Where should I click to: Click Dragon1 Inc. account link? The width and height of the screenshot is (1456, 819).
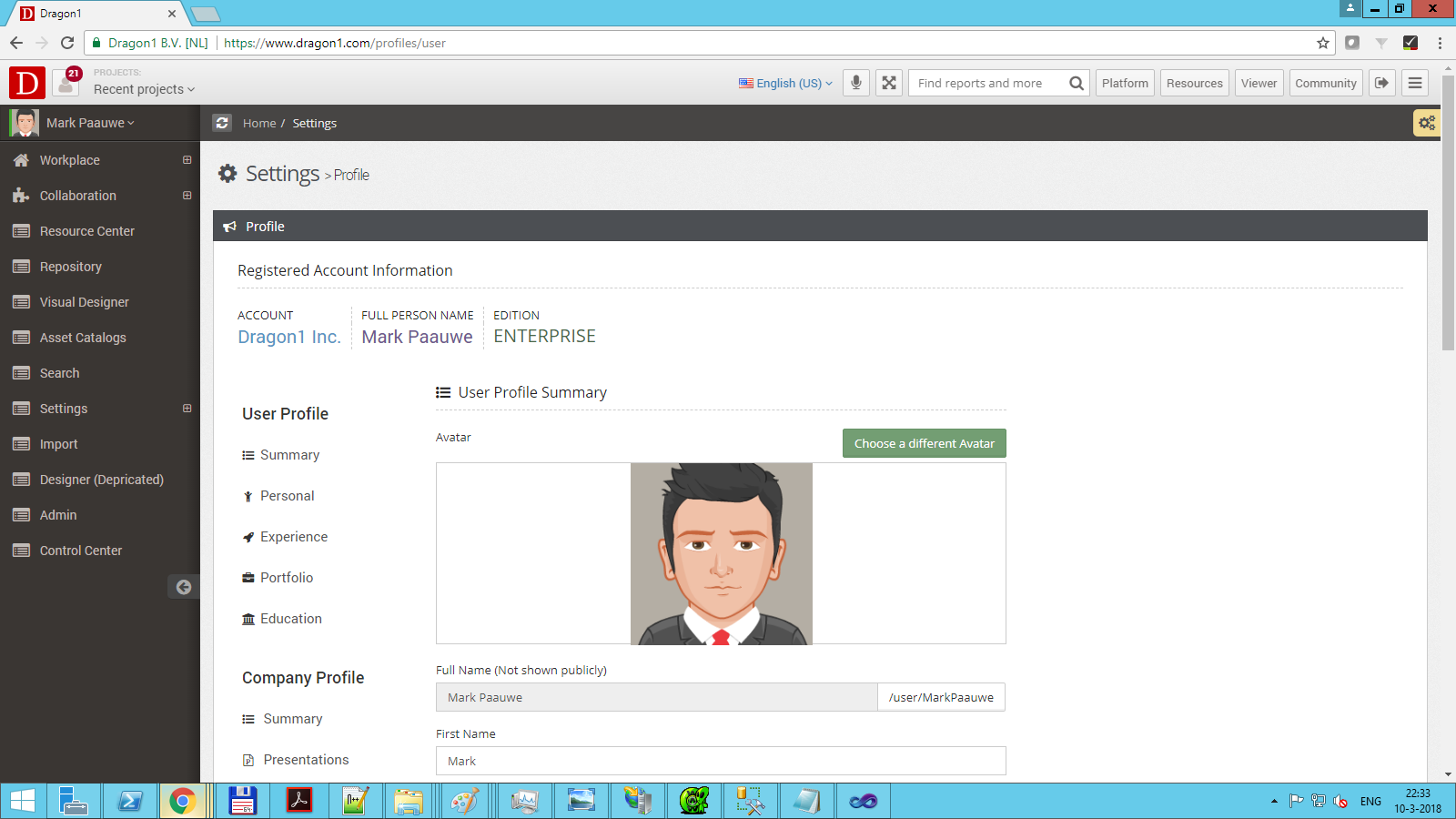(x=289, y=337)
